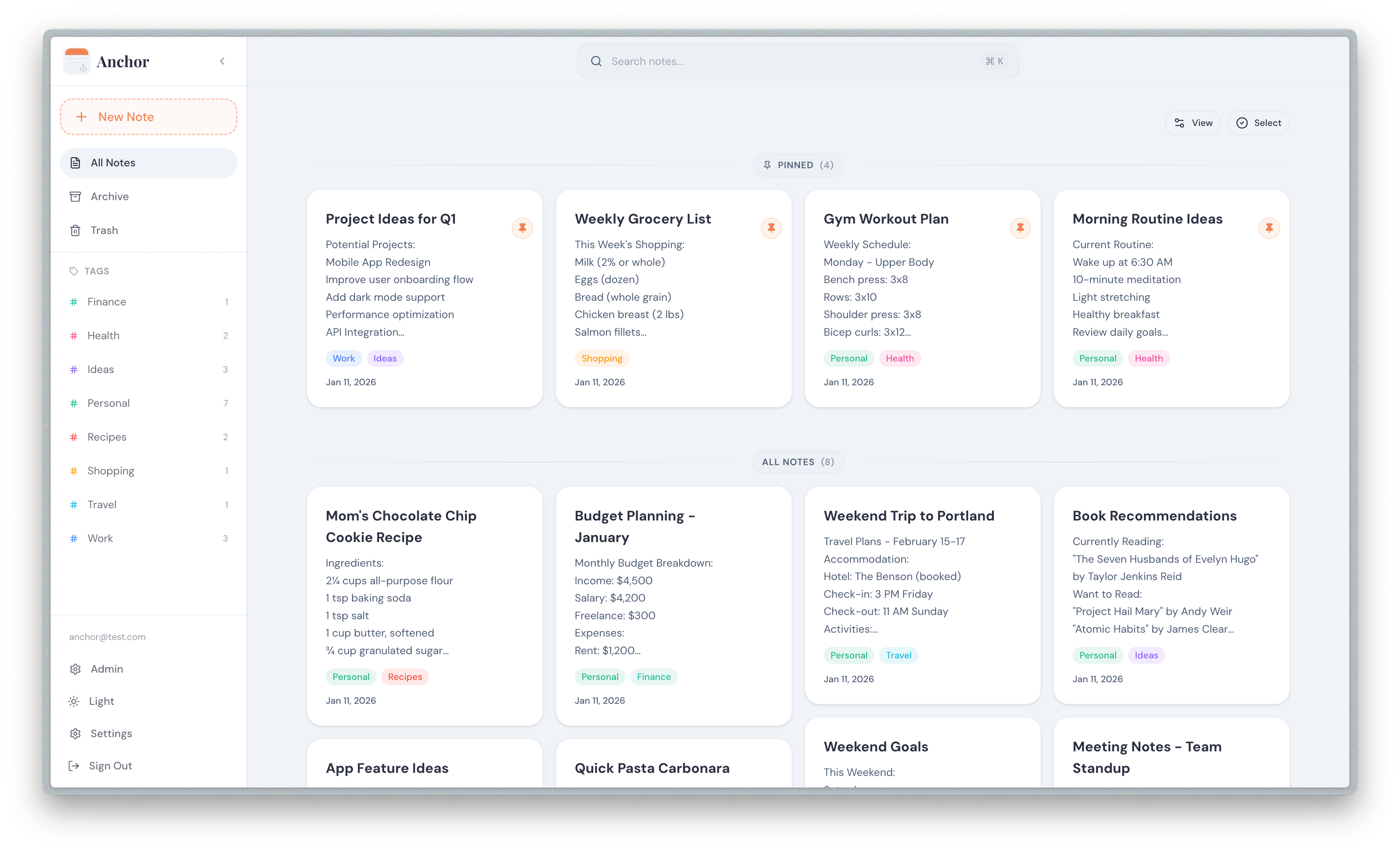This screenshot has height=852, width=1400.
Task: Unpin the Morning Routine Ideas note
Action: tap(1269, 228)
